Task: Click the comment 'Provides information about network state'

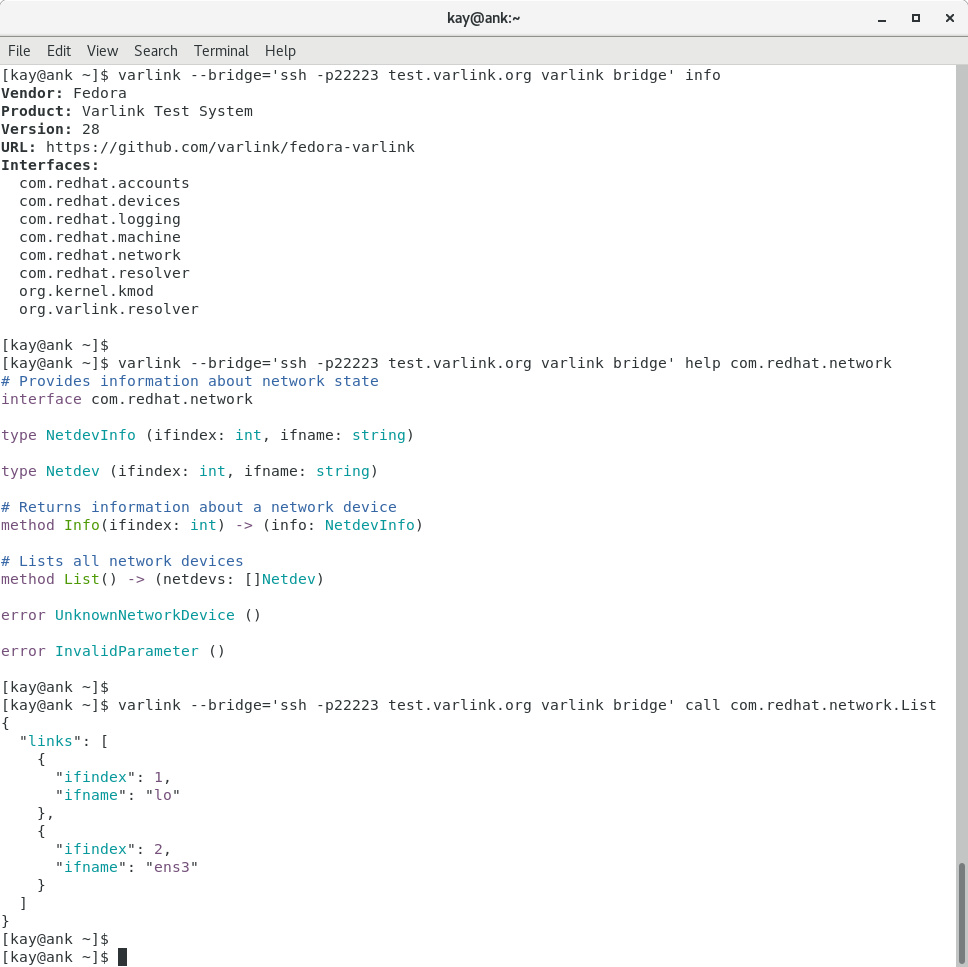Action: (190, 381)
